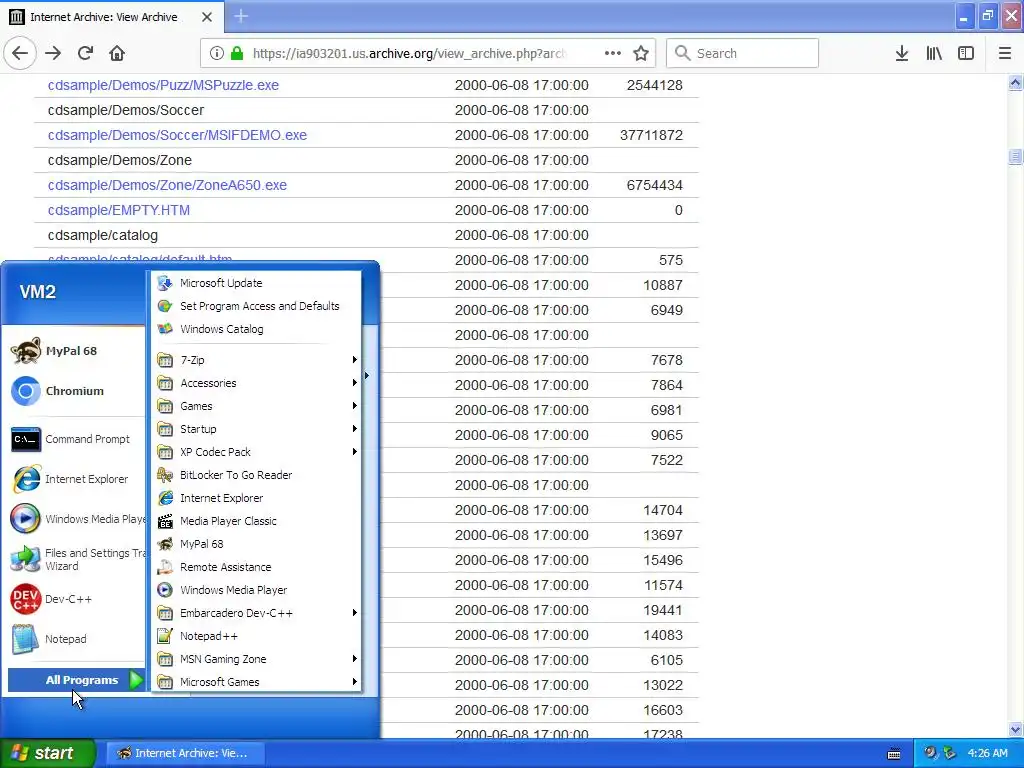1024x768 pixels.
Task: Click the page scrollbar up arrow
Action: 1015,82
